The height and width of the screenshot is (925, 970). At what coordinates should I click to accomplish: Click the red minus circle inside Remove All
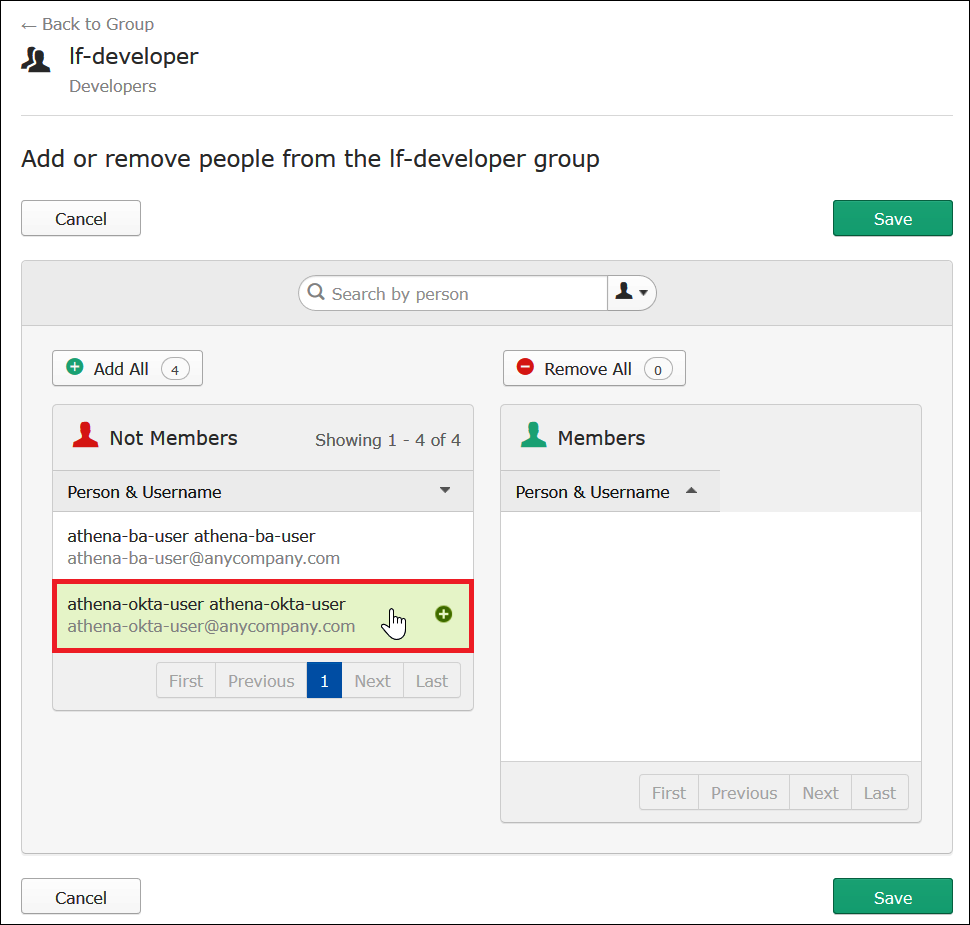coord(525,367)
